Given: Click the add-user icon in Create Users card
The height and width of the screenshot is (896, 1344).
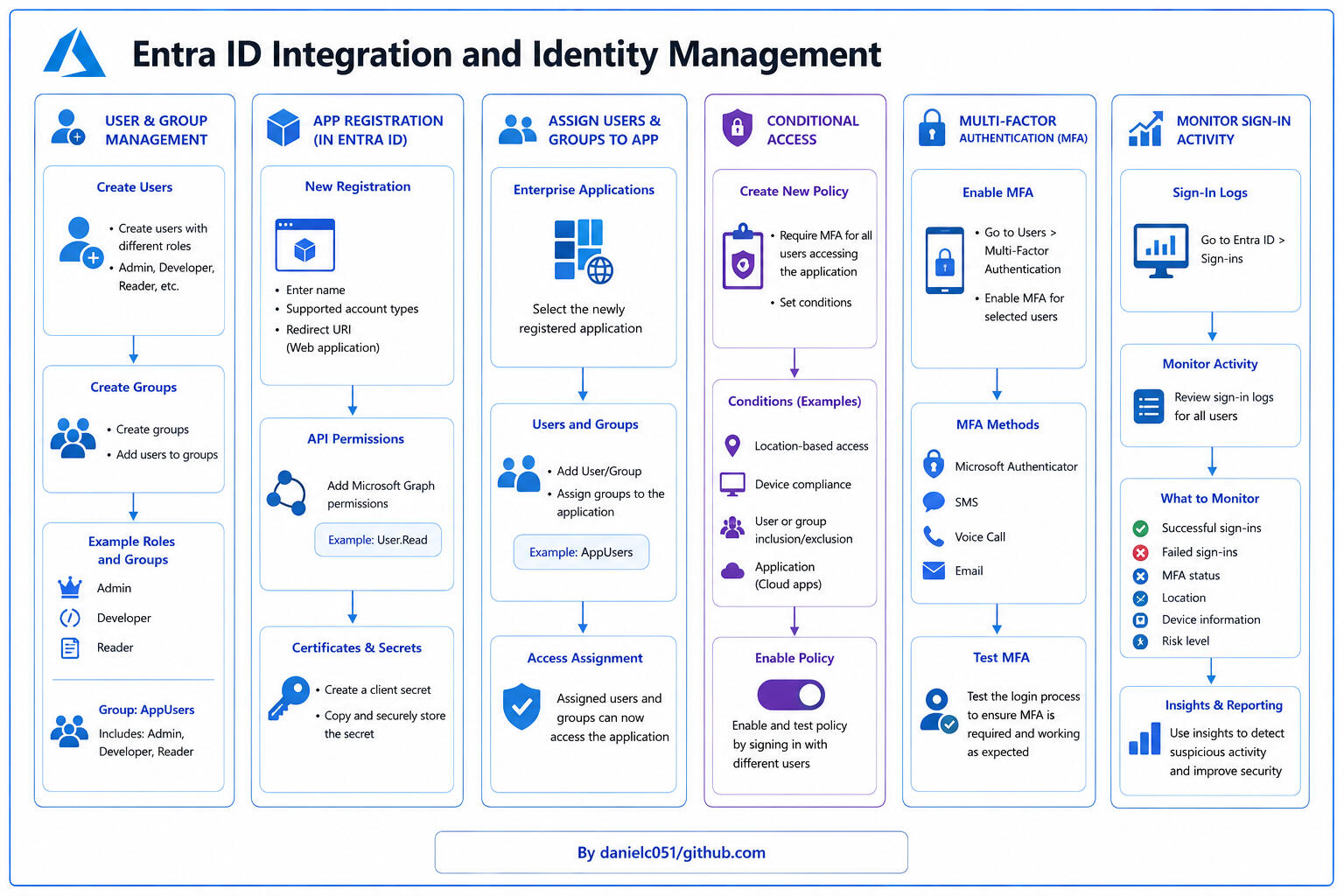Looking at the screenshot, I should click(81, 242).
